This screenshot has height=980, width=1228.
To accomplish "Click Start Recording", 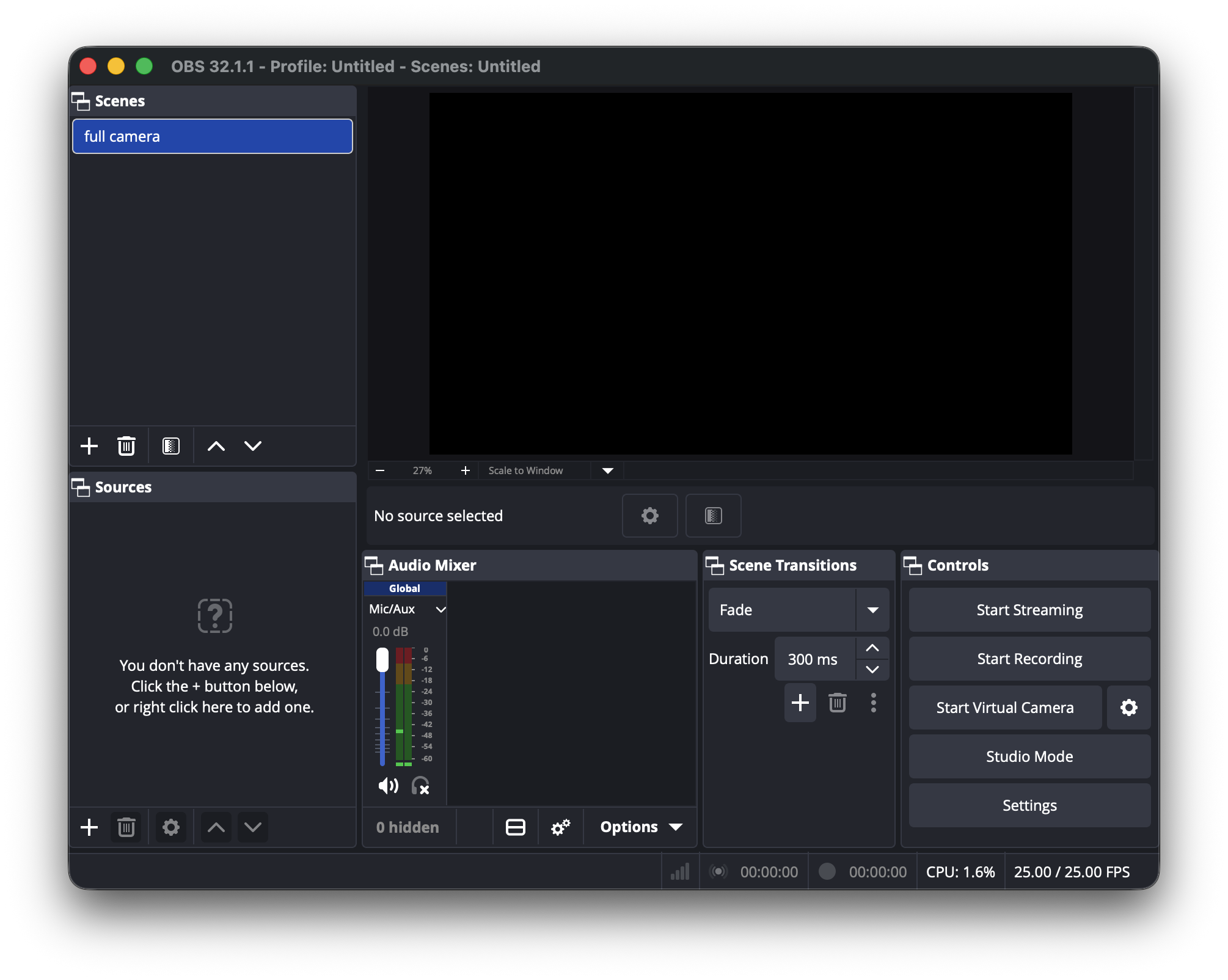I will click(1029, 659).
